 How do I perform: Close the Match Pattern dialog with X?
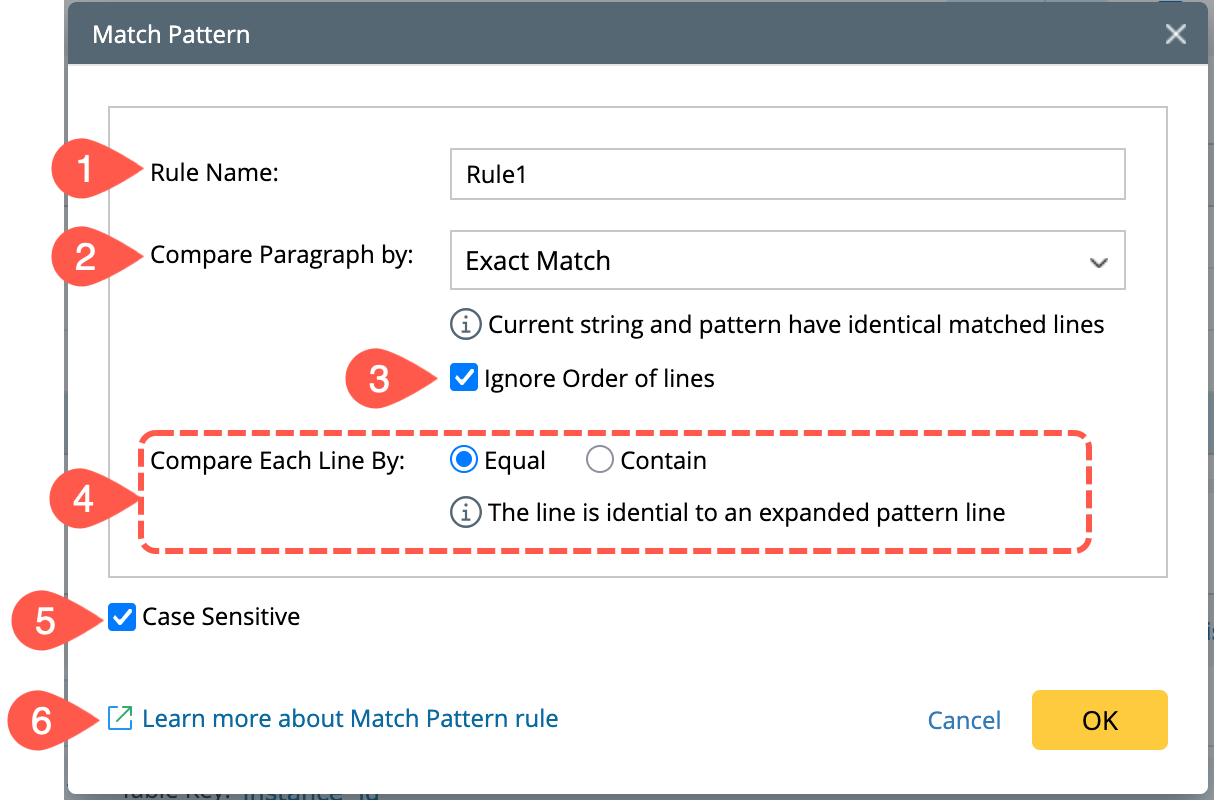[x=1176, y=35]
